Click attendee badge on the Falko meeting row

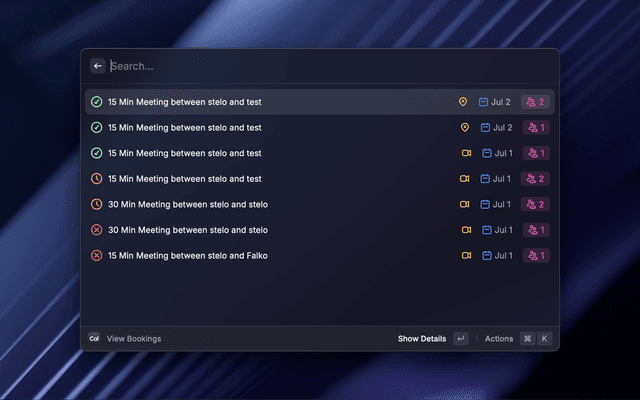pyautogui.click(x=536, y=256)
